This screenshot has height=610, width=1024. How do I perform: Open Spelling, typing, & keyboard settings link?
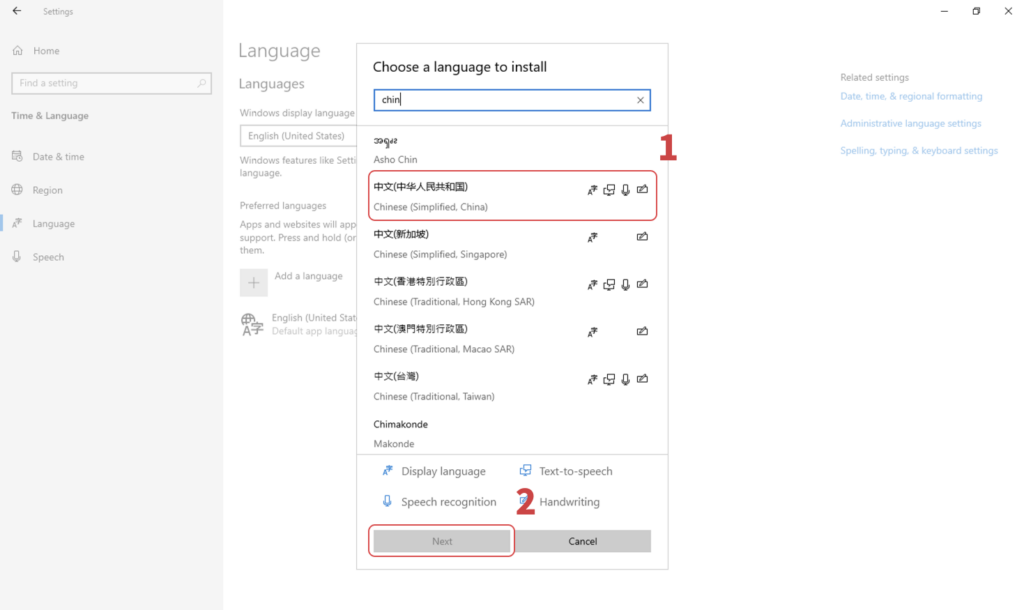(919, 150)
